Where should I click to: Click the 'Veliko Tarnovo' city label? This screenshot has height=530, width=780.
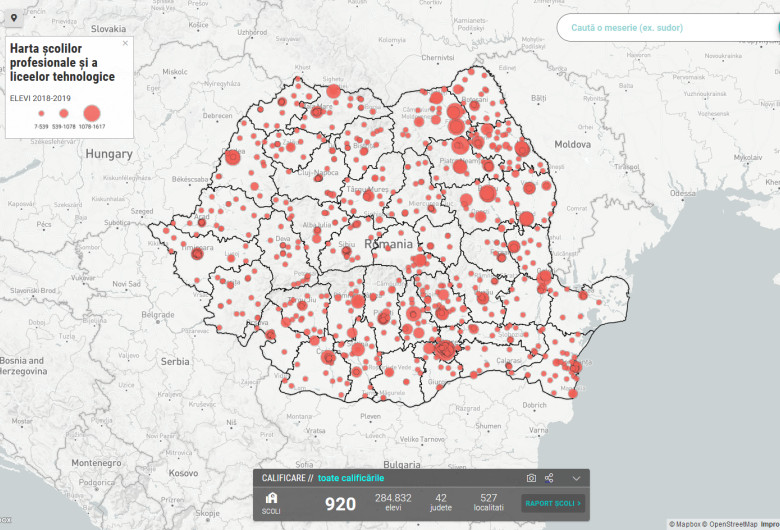(x=422, y=439)
